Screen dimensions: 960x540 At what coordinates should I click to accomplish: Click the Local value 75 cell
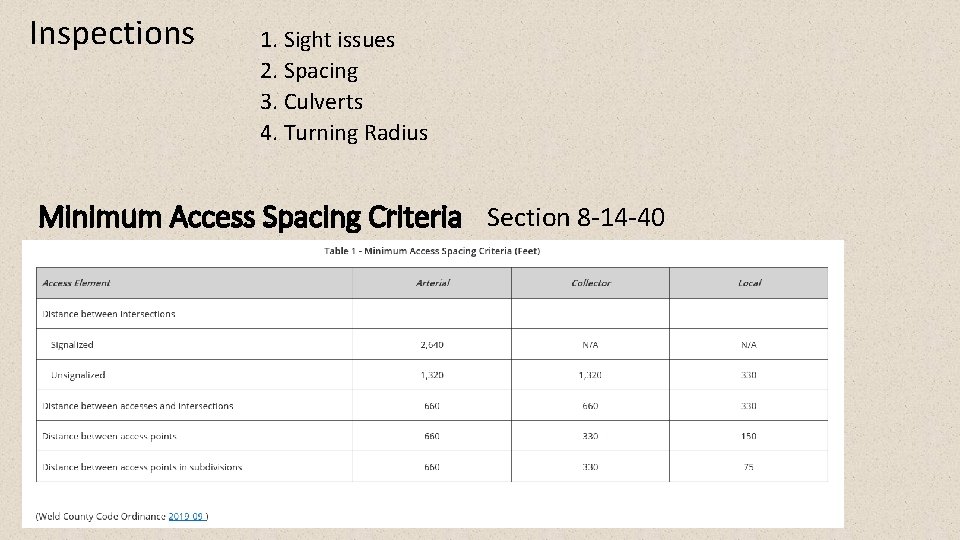[749, 467]
